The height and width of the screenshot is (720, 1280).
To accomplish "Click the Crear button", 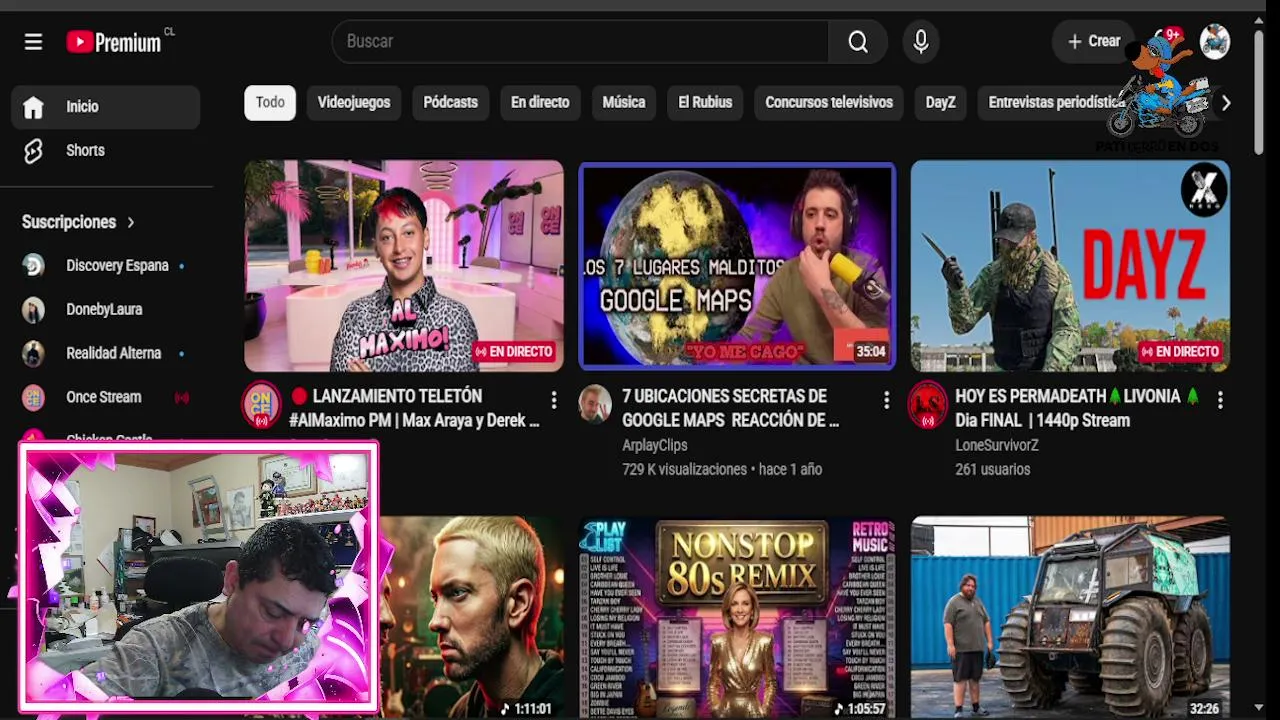I will pyautogui.click(x=1093, y=41).
